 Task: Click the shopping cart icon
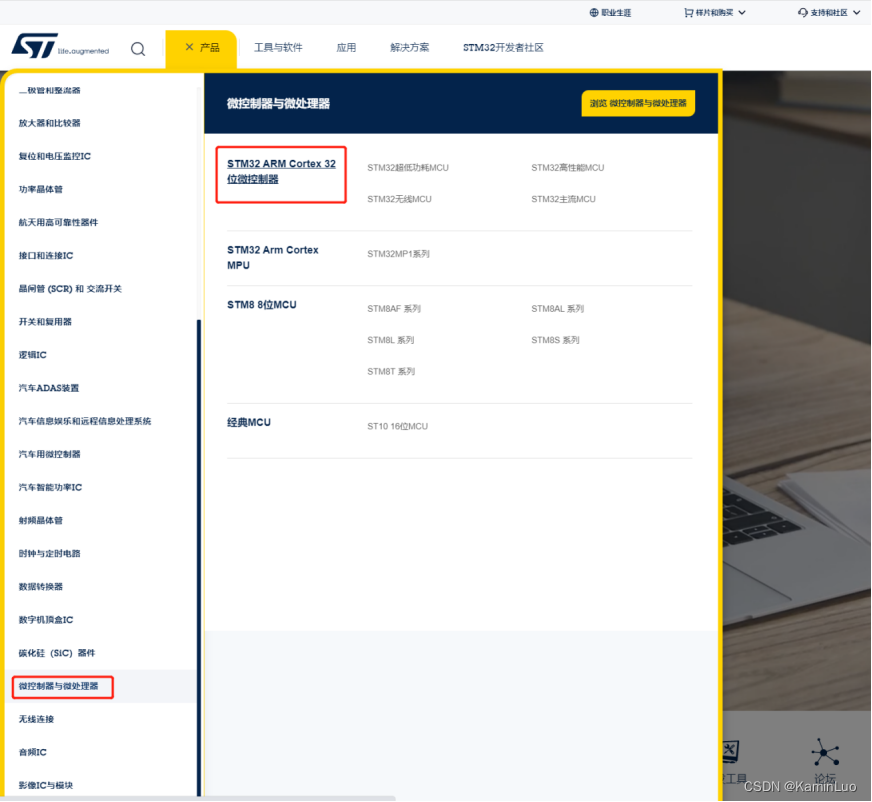click(688, 12)
